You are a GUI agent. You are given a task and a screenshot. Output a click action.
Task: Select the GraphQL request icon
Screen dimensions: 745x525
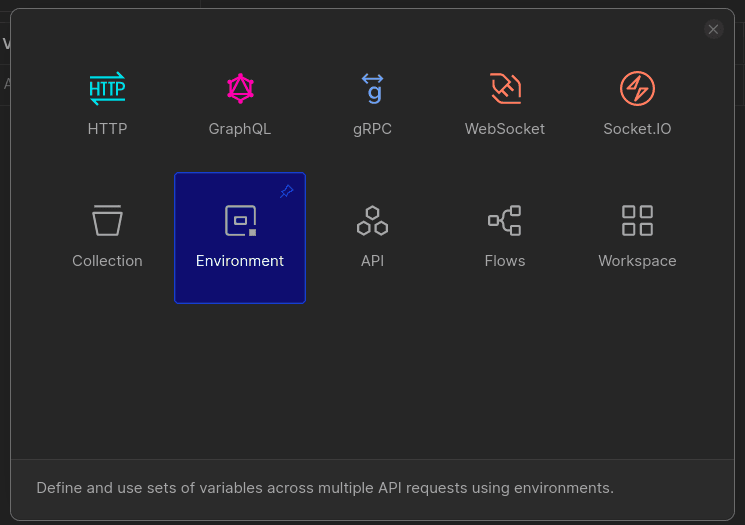point(240,88)
